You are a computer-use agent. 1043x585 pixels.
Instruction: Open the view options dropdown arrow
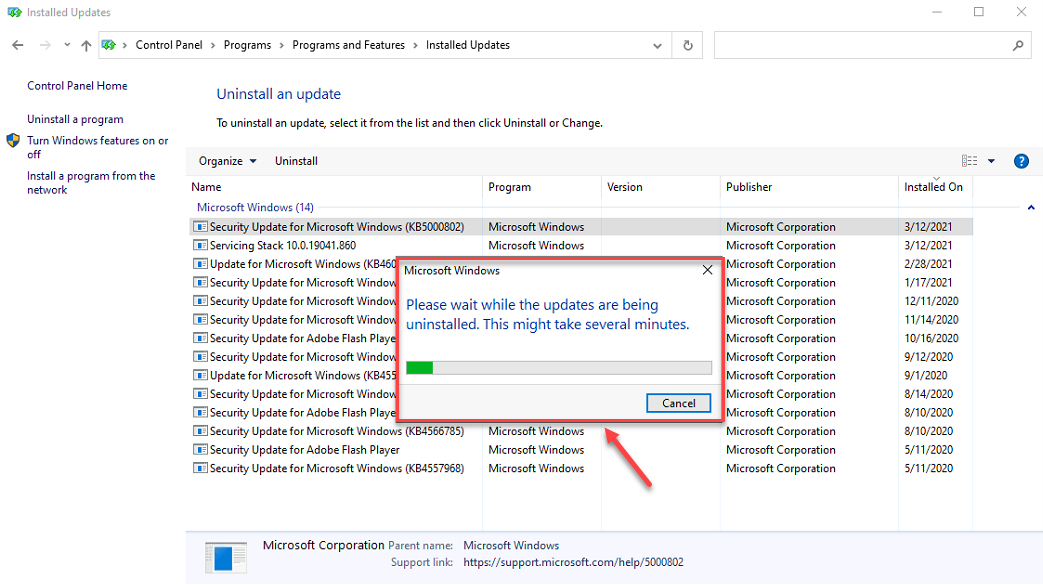(991, 161)
